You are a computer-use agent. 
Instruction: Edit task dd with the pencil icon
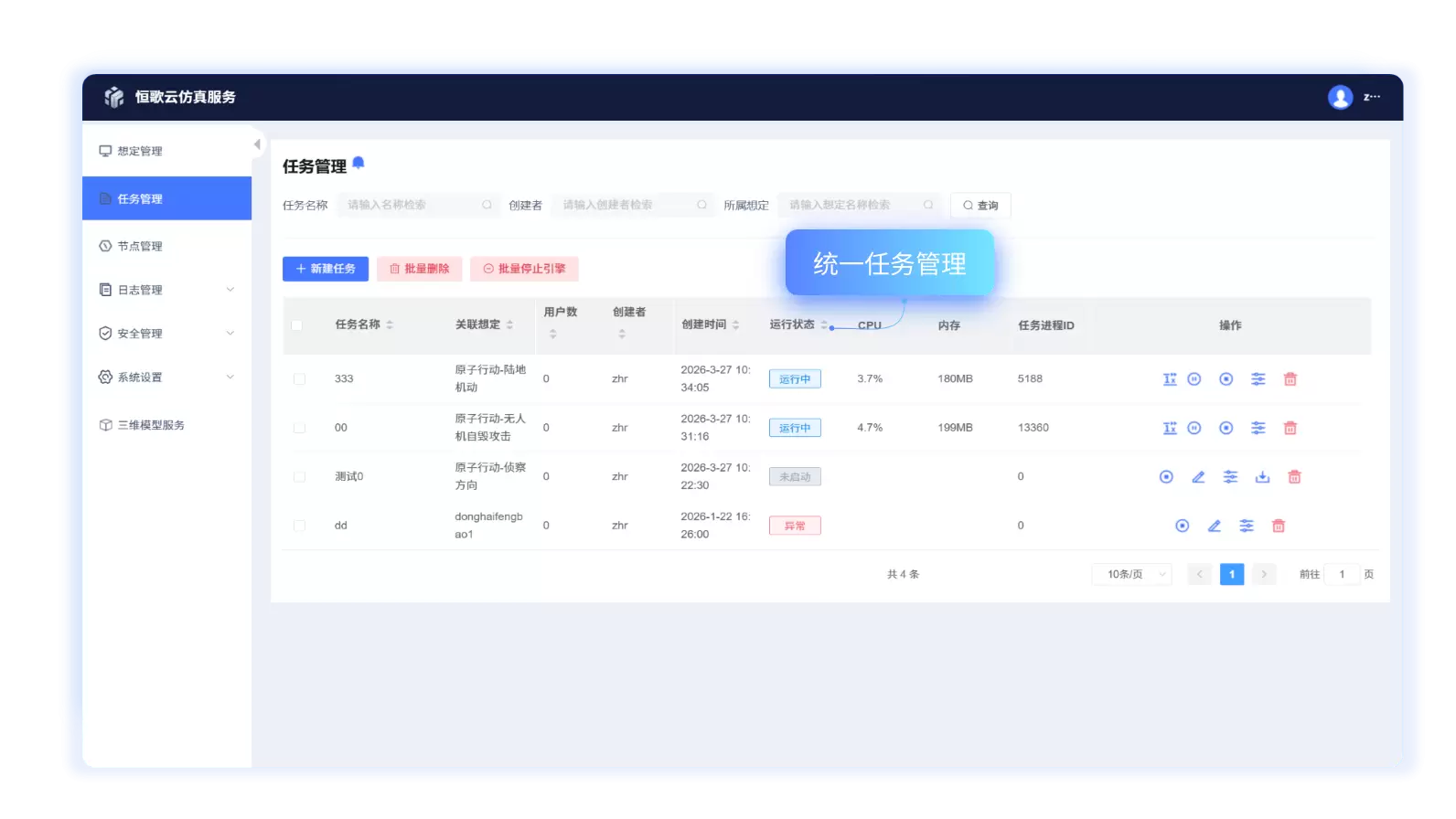1215,526
